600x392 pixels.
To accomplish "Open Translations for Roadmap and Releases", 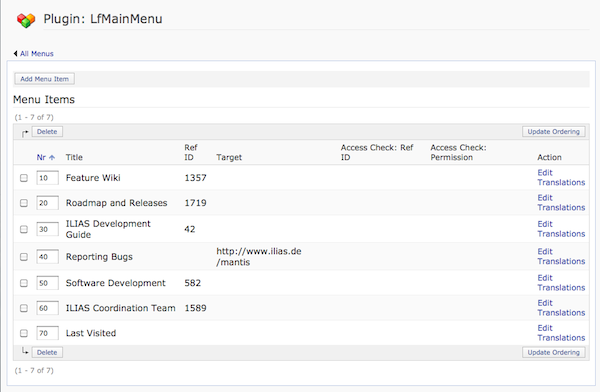I will 561,207.
